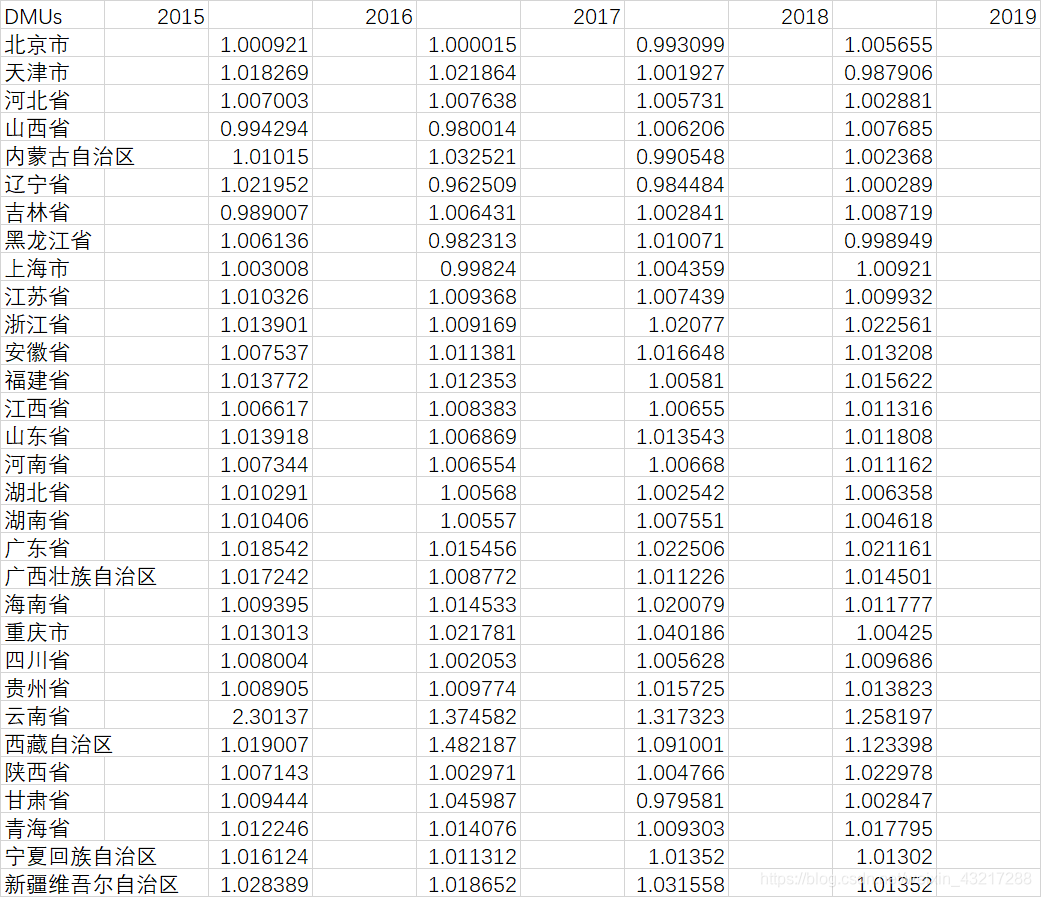This screenshot has width=1041, height=897.
Task: Click cell with value 1.007685
Action: (x=884, y=127)
